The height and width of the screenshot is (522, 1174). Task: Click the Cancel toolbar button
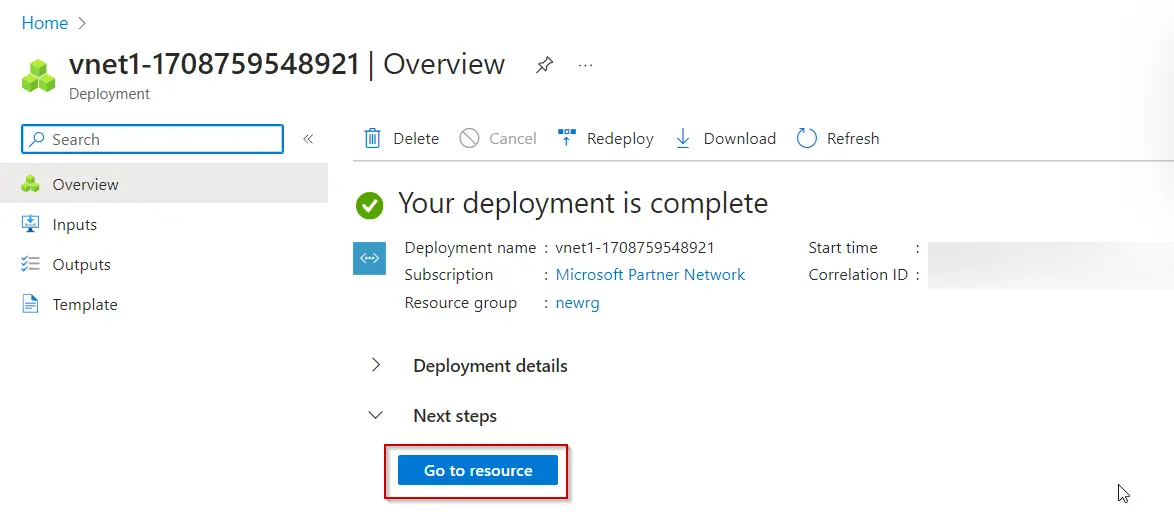(x=498, y=138)
